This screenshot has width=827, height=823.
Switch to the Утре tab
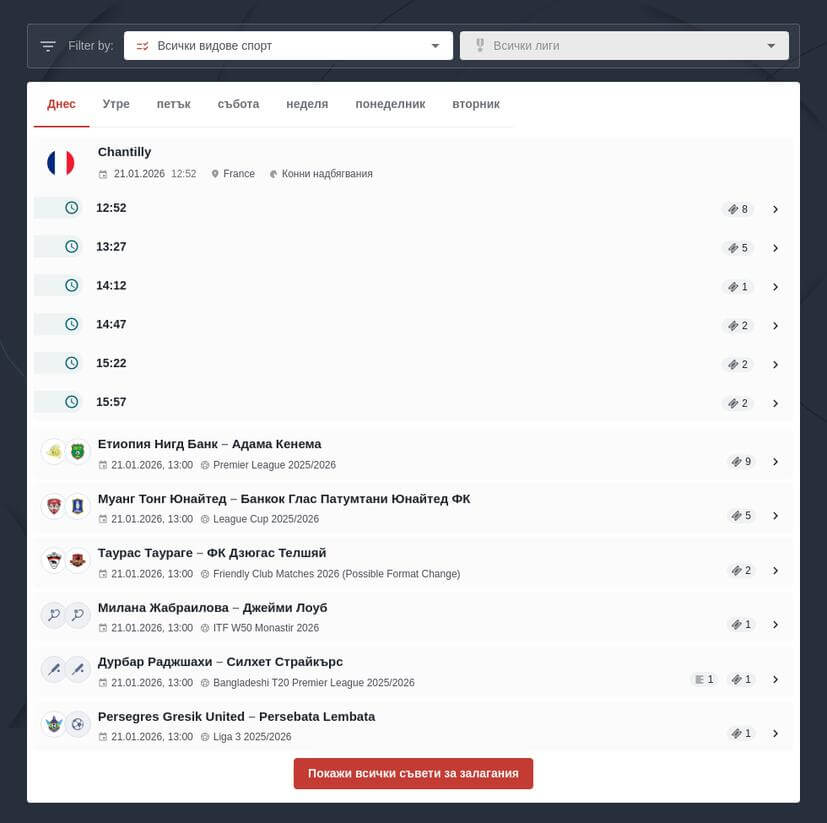click(x=116, y=104)
